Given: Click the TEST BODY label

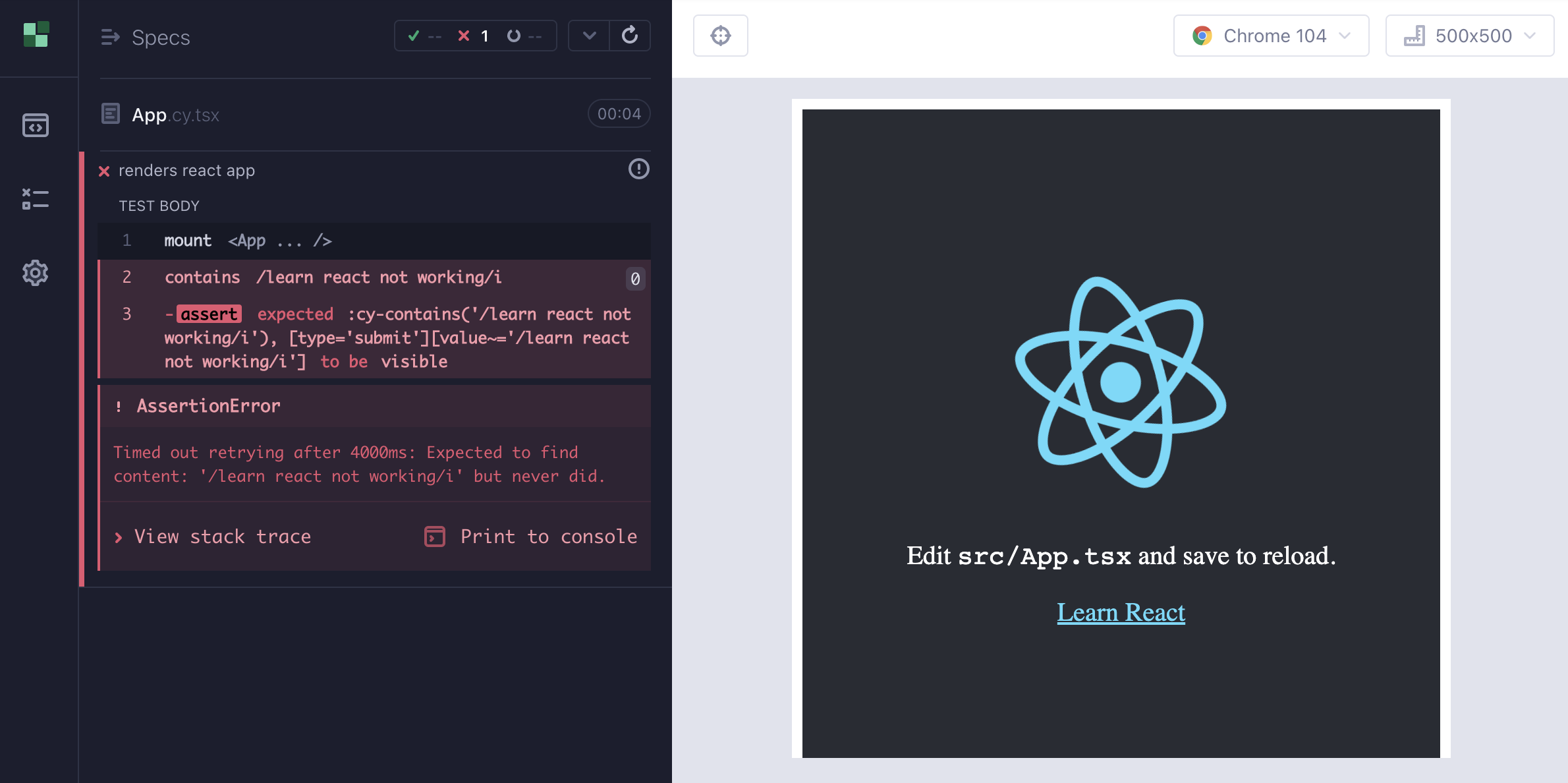Looking at the screenshot, I should point(159,206).
